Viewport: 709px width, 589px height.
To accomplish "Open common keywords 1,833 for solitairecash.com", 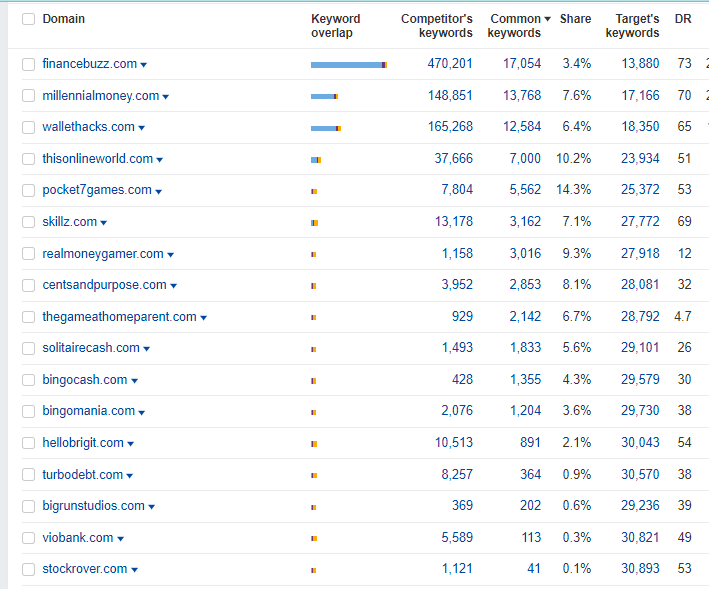I will click(525, 348).
